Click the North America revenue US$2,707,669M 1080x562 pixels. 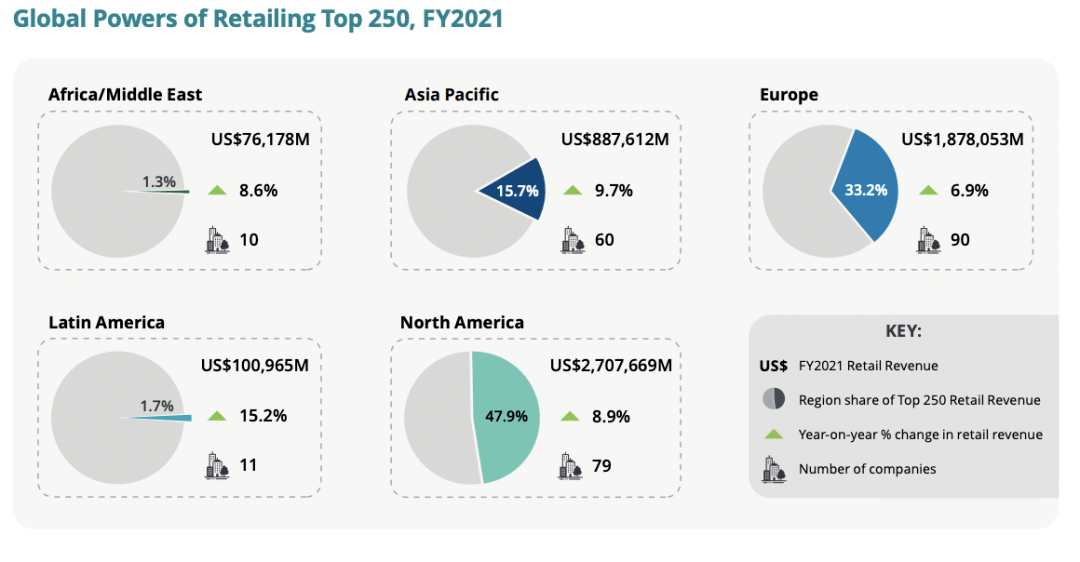[x=610, y=365]
